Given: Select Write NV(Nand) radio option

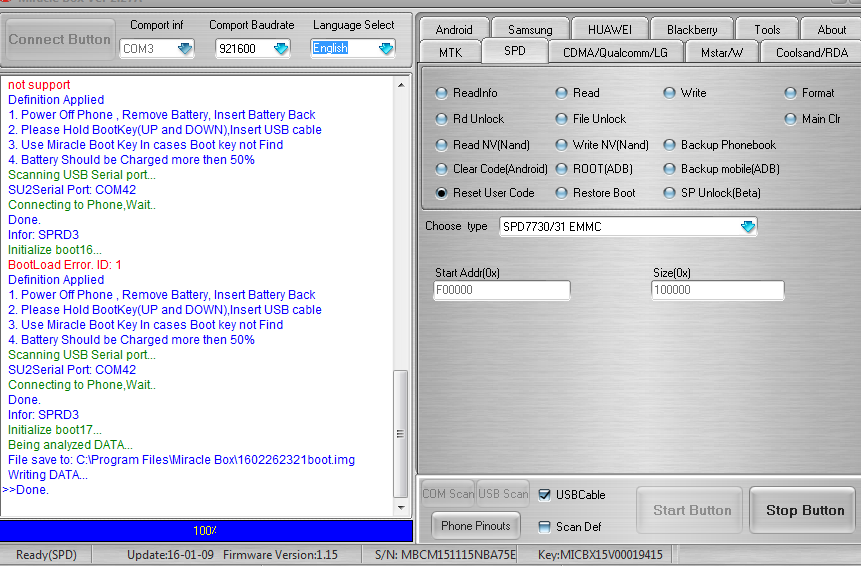Looking at the screenshot, I should (x=561, y=145).
